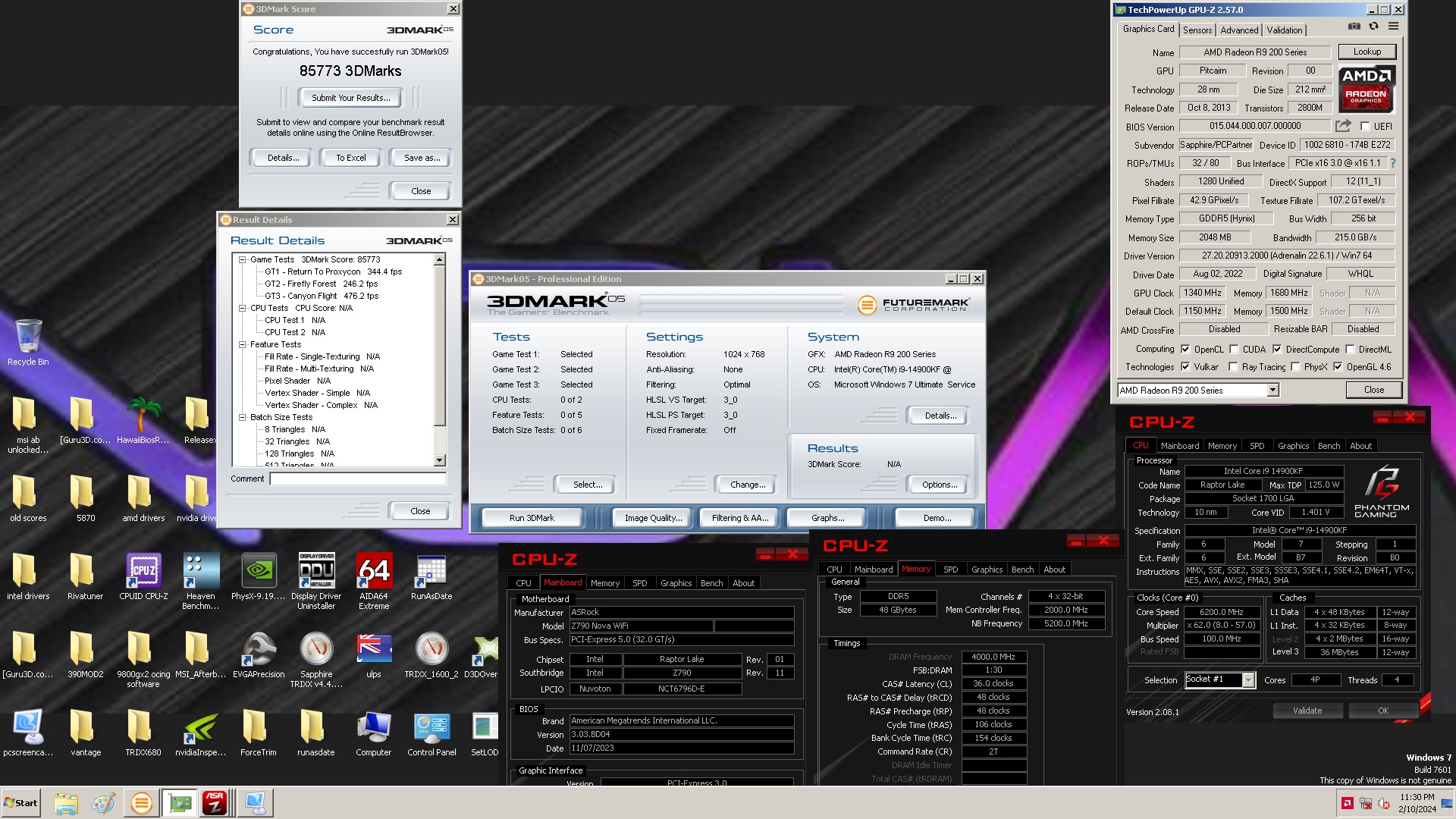The height and width of the screenshot is (819, 1456).
Task: Open Paint from taskbar quick launch
Action: coord(103,802)
